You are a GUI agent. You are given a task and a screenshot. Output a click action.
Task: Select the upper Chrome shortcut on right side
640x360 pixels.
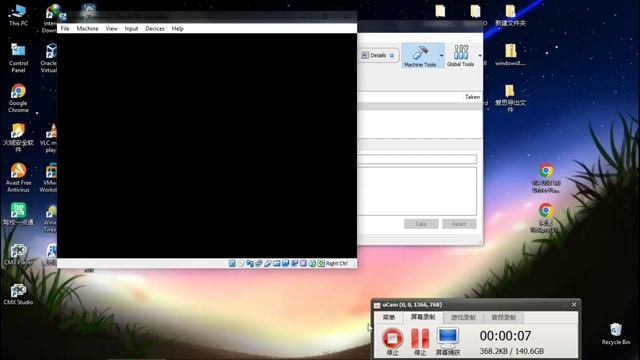tap(546, 178)
